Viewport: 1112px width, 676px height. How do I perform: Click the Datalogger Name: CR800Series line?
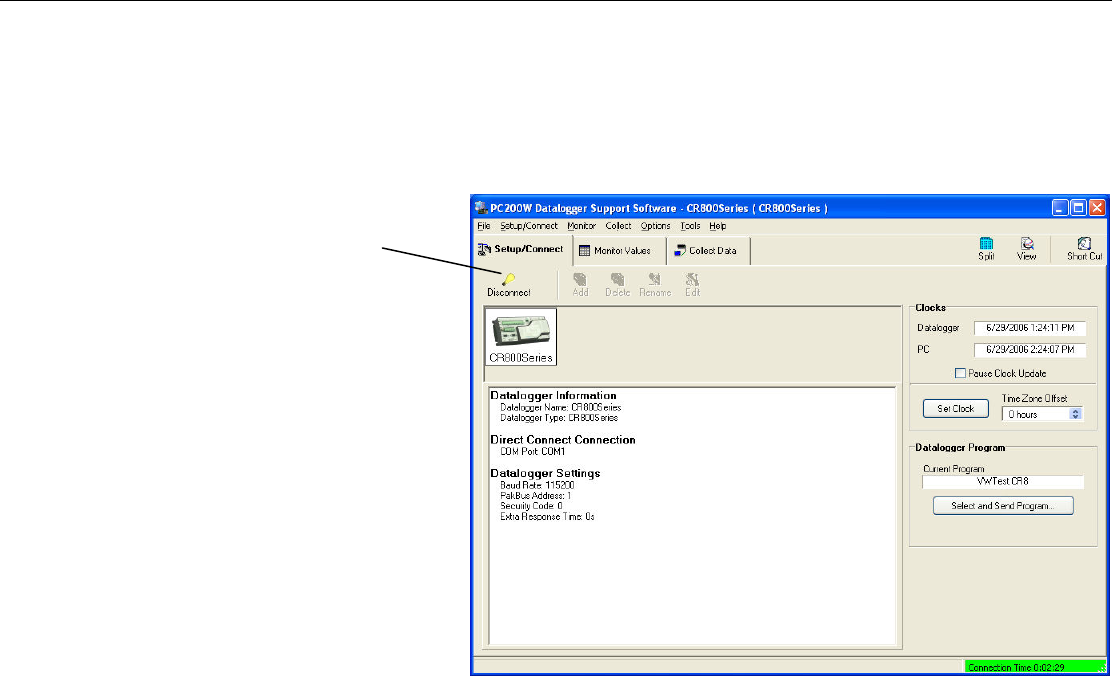point(560,408)
